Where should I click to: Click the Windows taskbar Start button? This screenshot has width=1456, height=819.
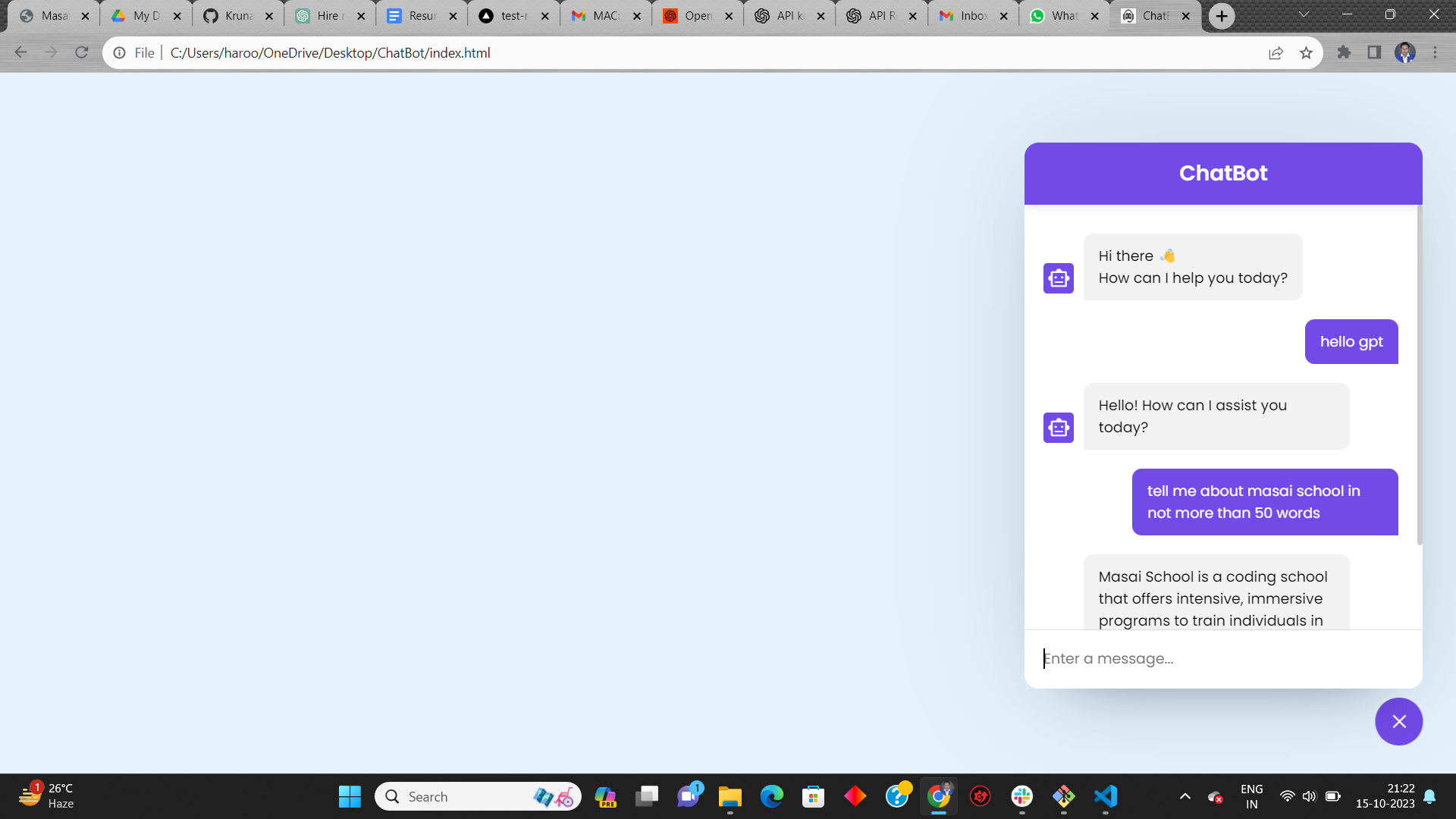350,796
